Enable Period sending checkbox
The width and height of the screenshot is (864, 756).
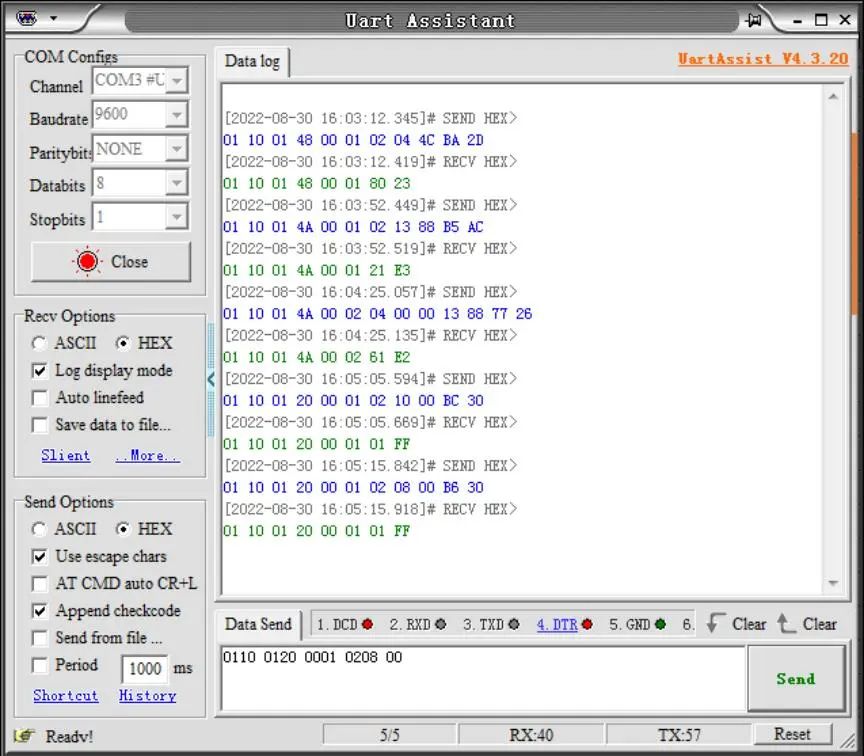pos(40,665)
